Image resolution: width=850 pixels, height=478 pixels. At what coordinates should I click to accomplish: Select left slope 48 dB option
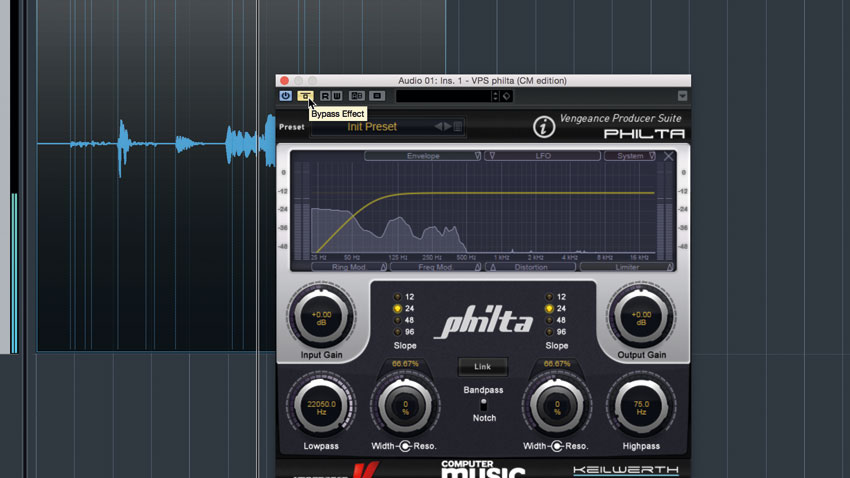point(397,320)
